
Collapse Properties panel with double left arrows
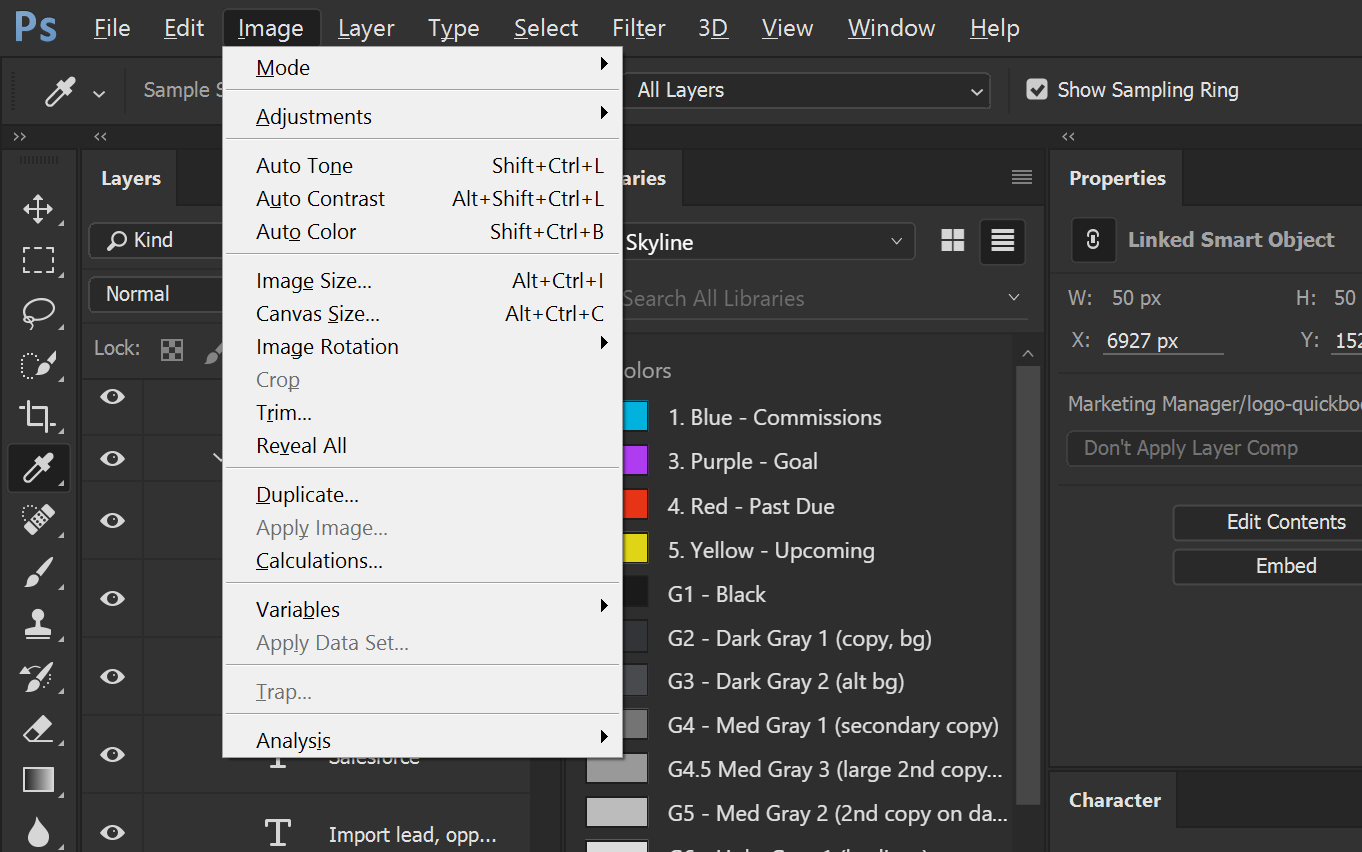[x=1069, y=136]
